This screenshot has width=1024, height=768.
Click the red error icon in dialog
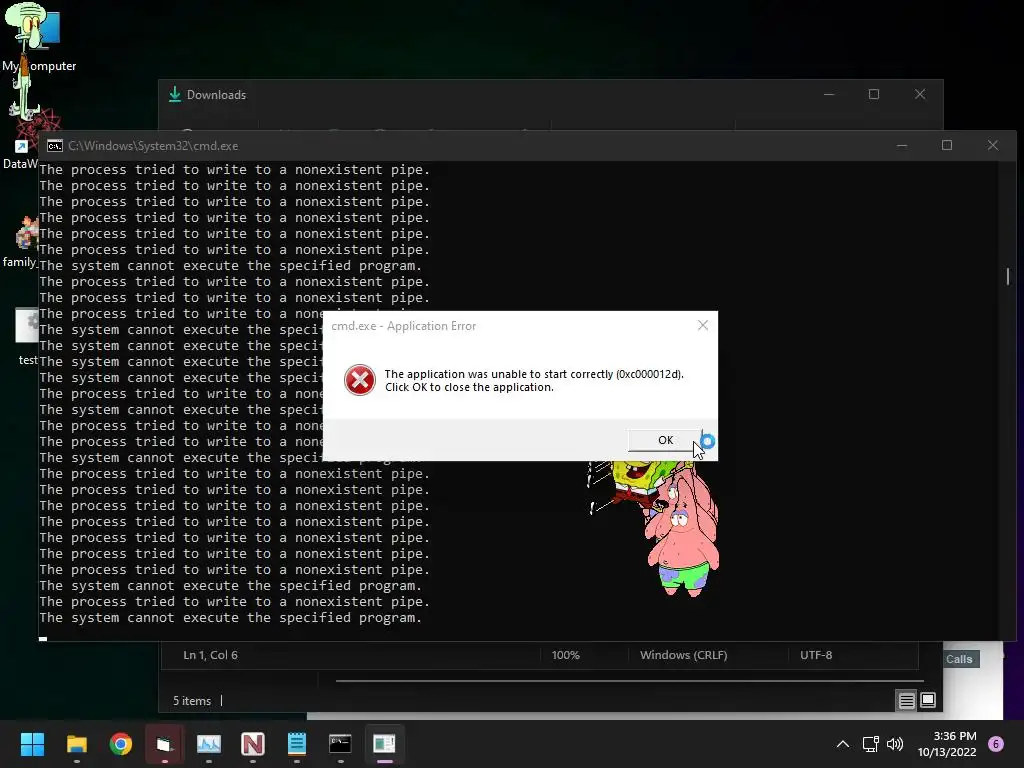click(x=360, y=380)
